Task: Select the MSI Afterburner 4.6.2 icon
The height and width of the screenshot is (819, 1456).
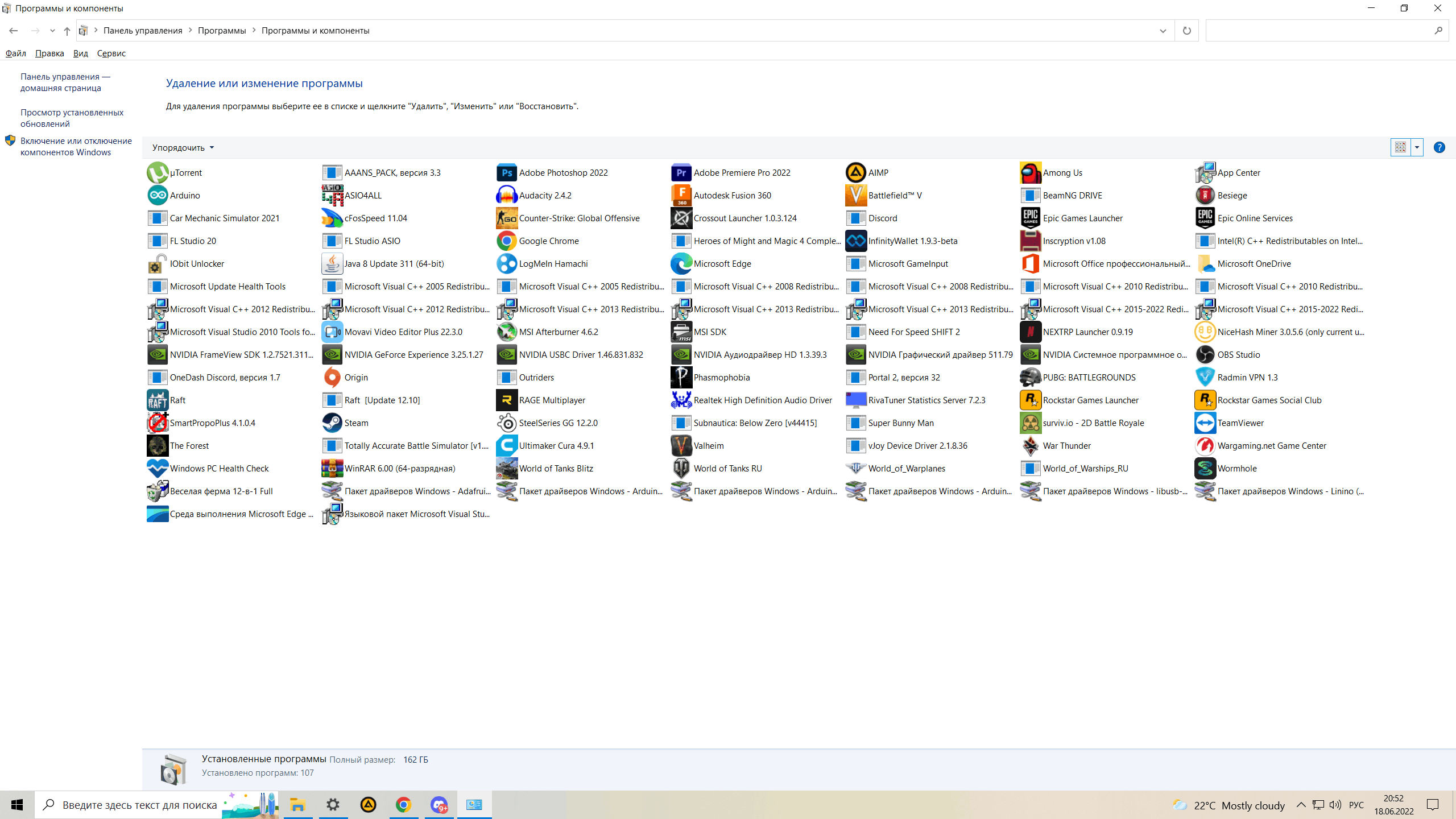Action: tap(507, 332)
